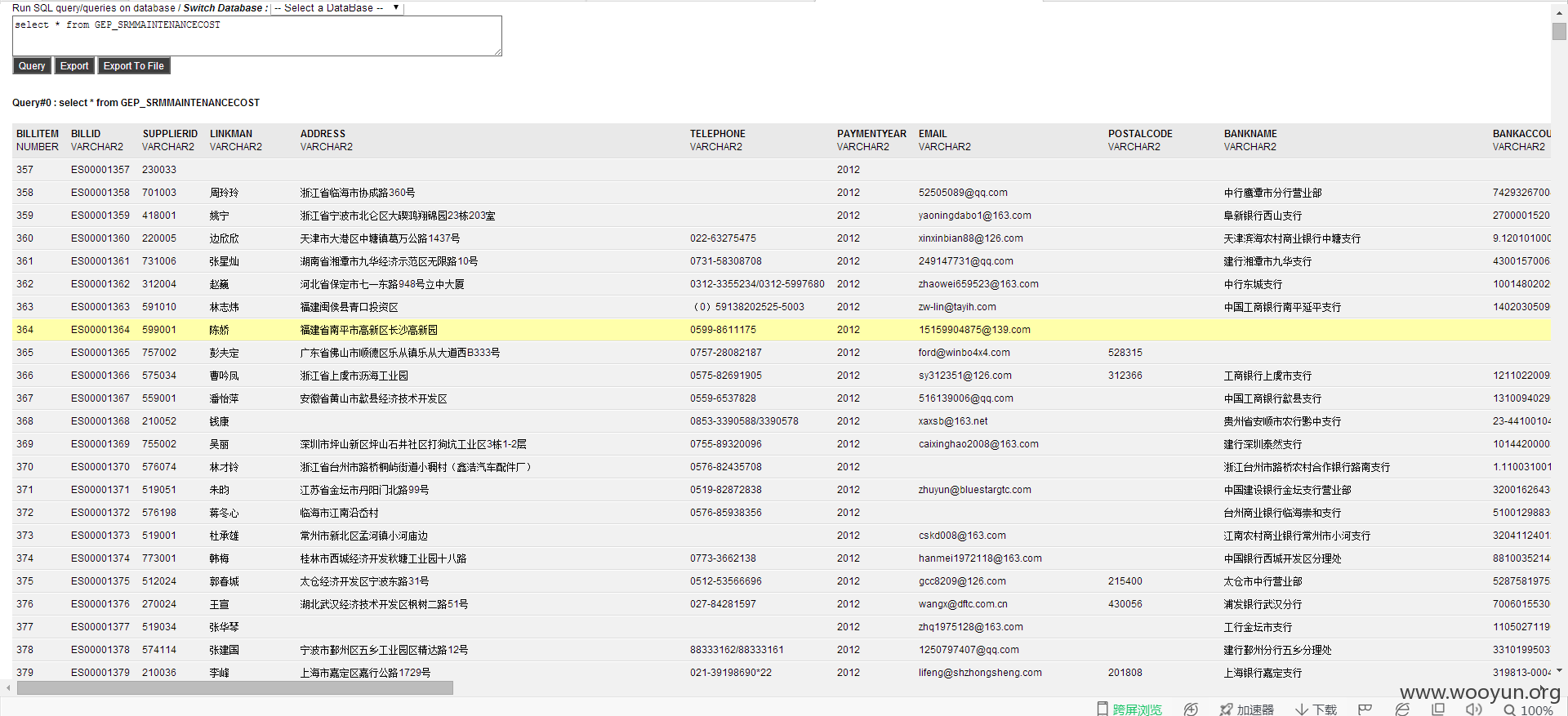The width and height of the screenshot is (1568, 716).
Task: Click telephone 0312-3355234/0312-5997680
Action: tap(757, 284)
